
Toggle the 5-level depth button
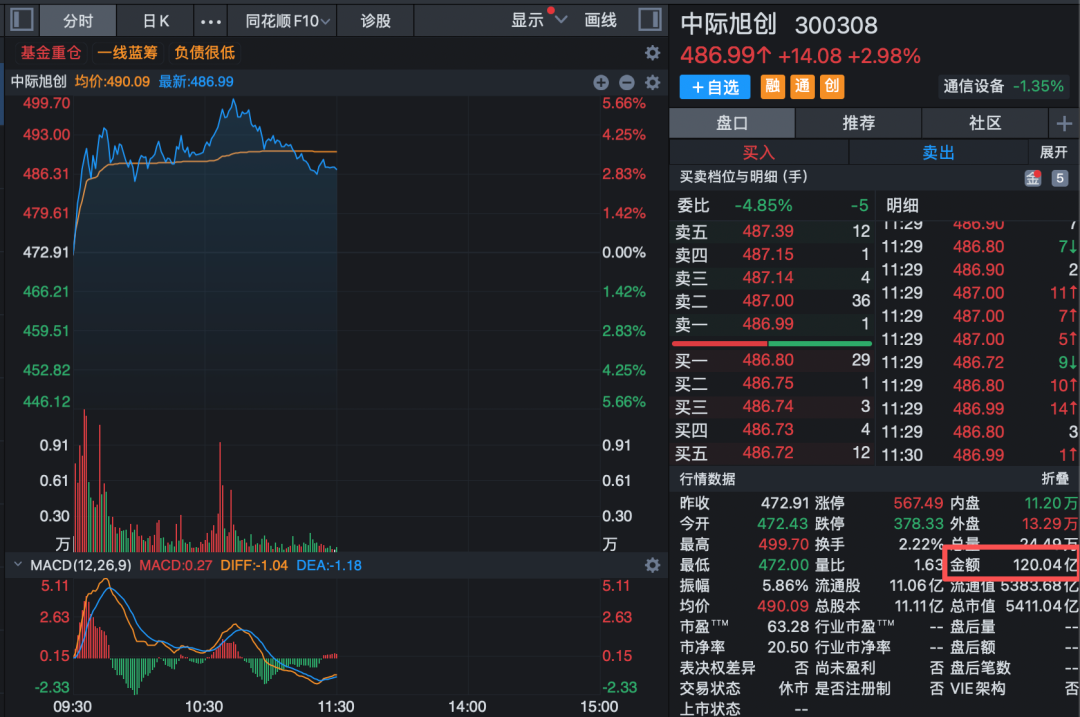tap(1059, 178)
